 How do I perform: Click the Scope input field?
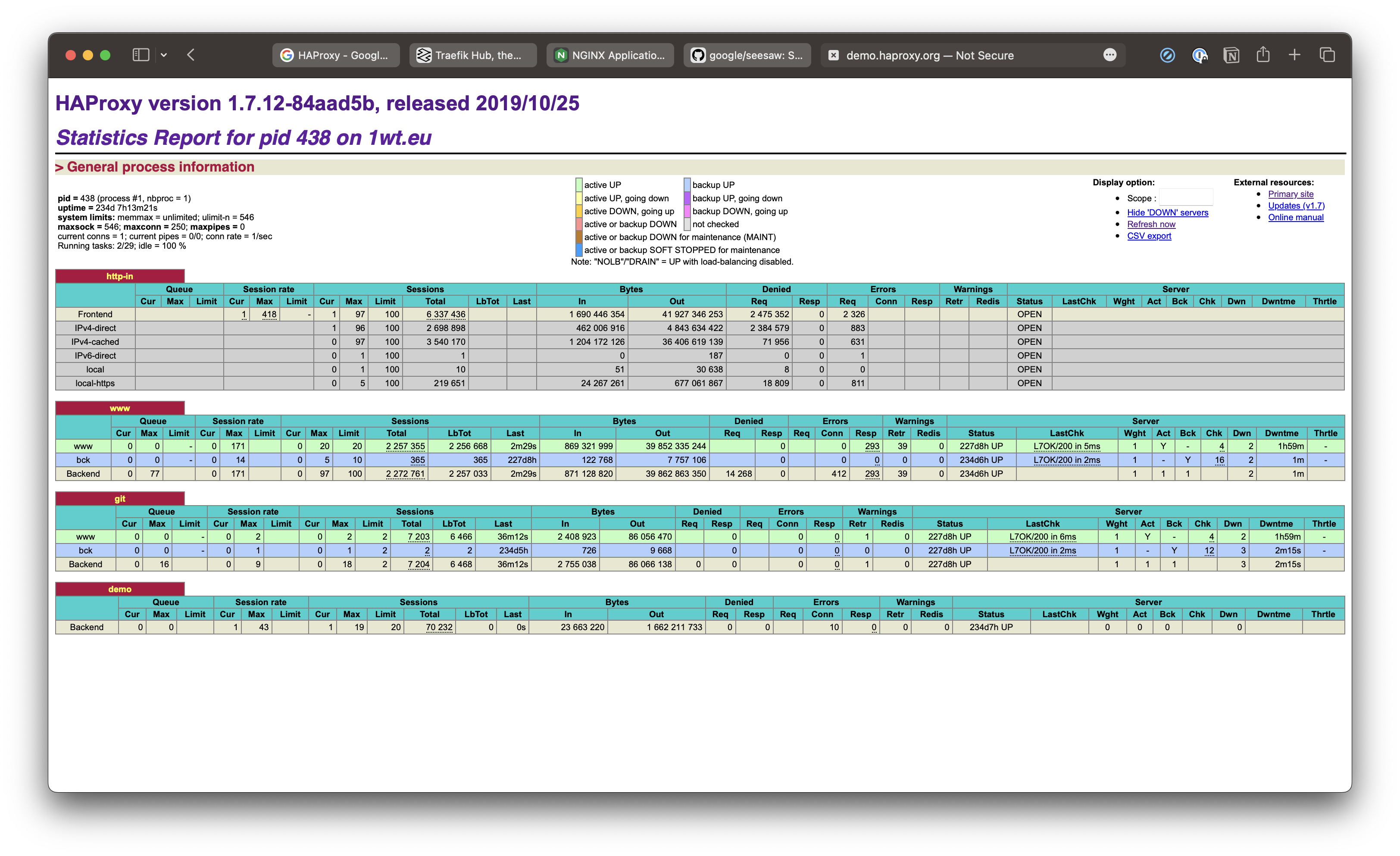(x=1186, y=198)
